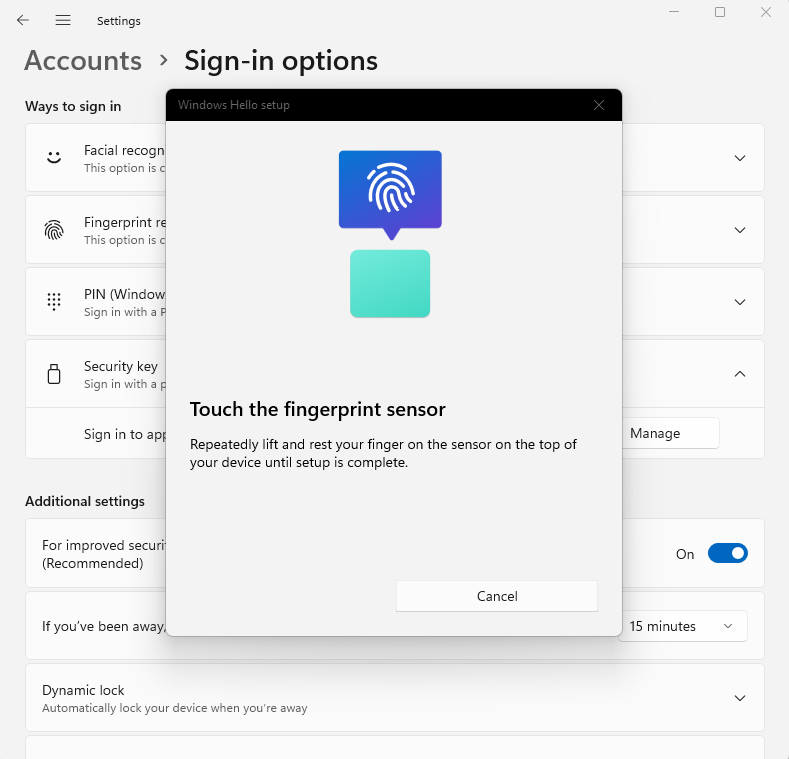Maximize the Settings window
This screenshot has height=759, width=789.
pos(720,12)
